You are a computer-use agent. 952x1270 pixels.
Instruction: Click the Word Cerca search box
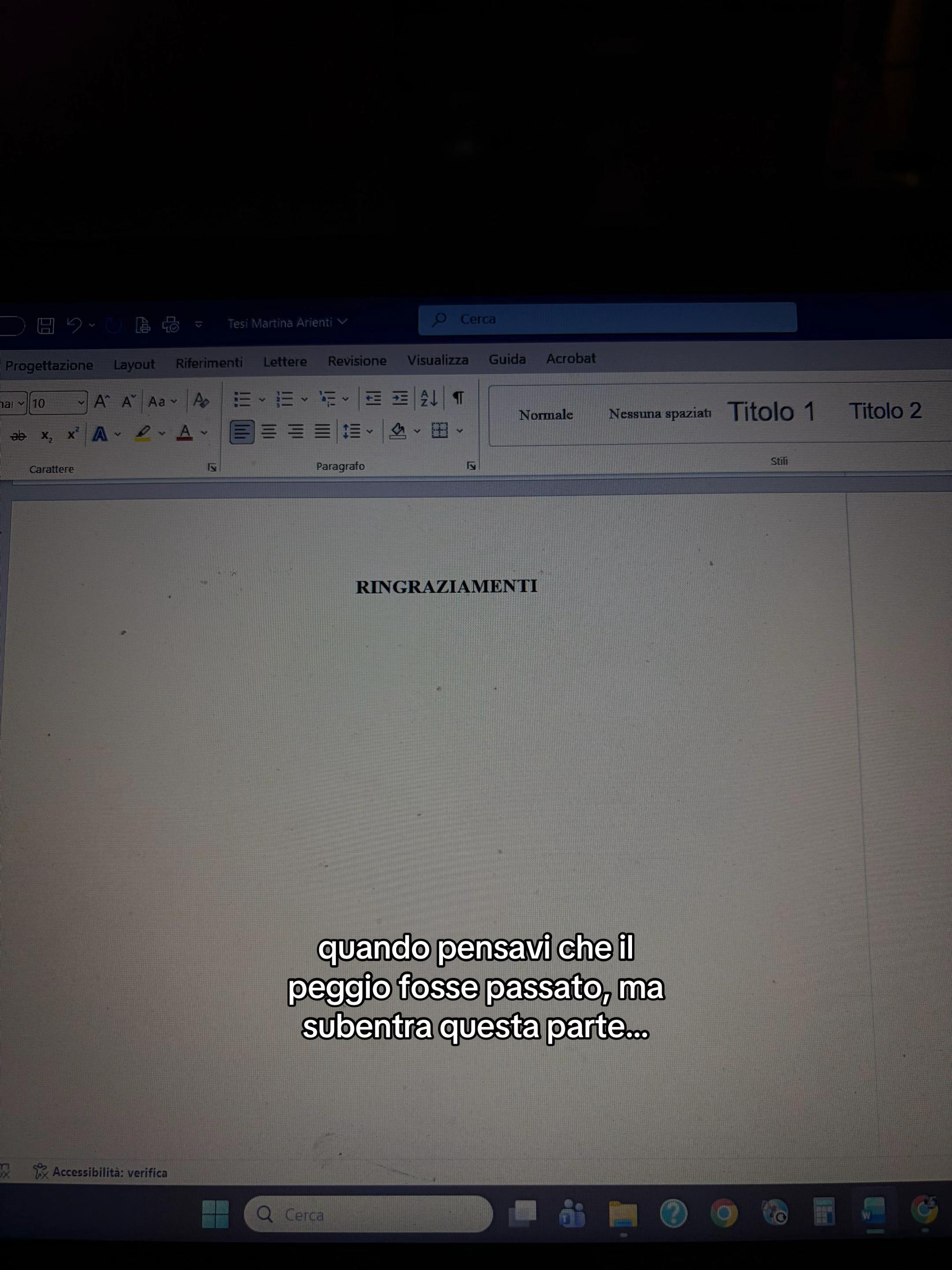(x=607, y=319)
